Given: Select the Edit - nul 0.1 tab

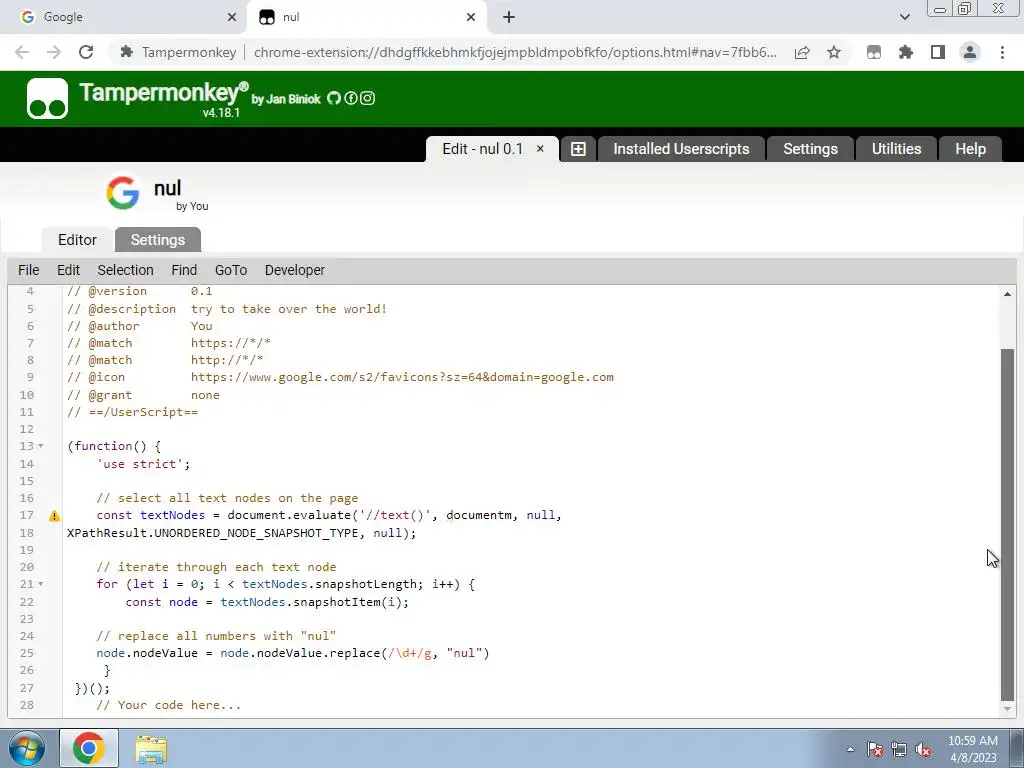Looking at the screenshot, I should (x=483, y=149).
